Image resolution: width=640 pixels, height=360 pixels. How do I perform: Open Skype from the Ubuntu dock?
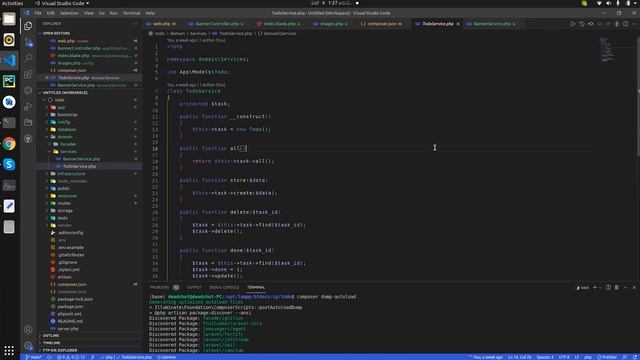[x=9, y=164]
